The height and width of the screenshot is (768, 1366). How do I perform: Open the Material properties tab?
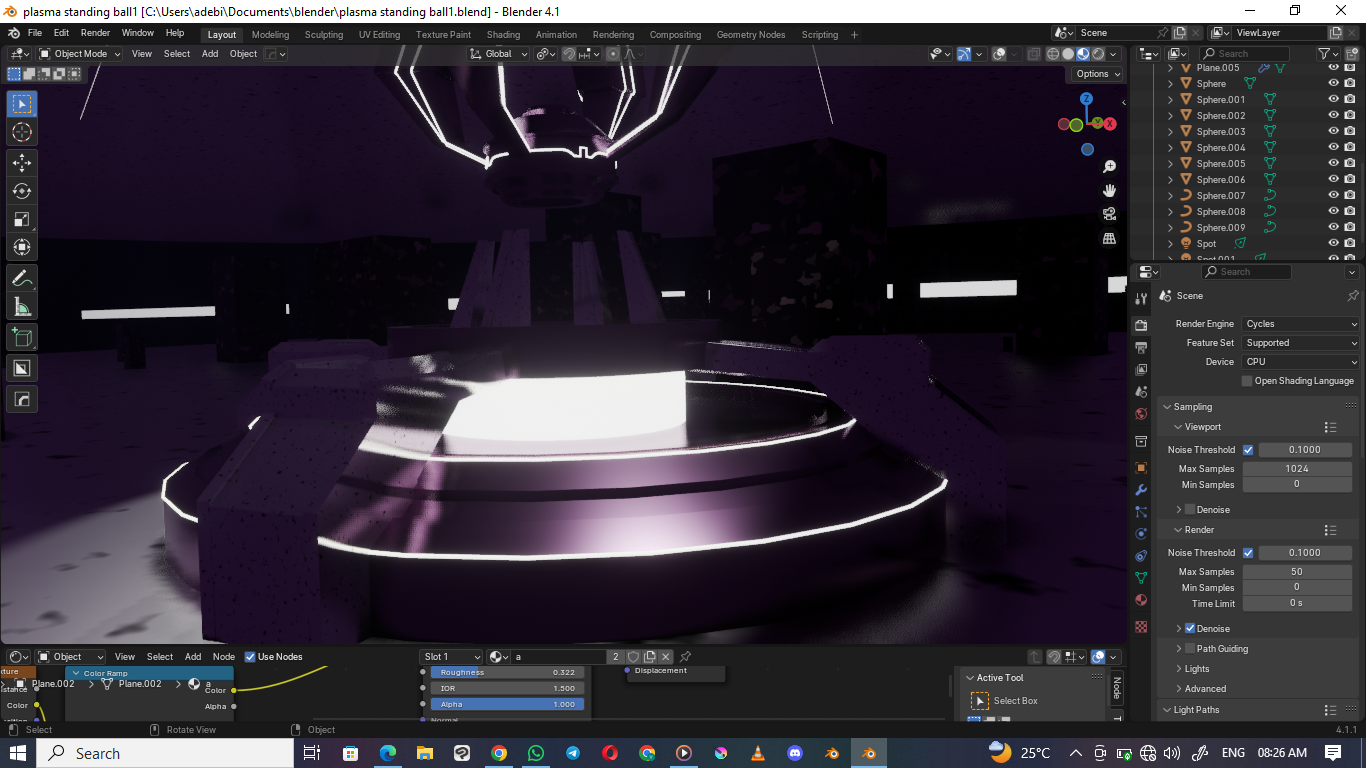(1141, 600)
